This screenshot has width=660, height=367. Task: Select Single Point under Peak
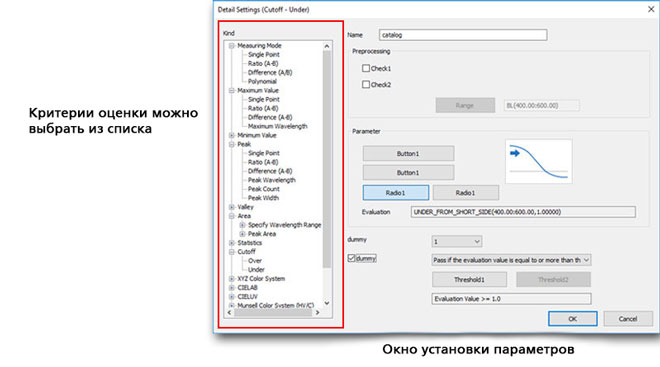pyautogui.click(x=263, y=153)
